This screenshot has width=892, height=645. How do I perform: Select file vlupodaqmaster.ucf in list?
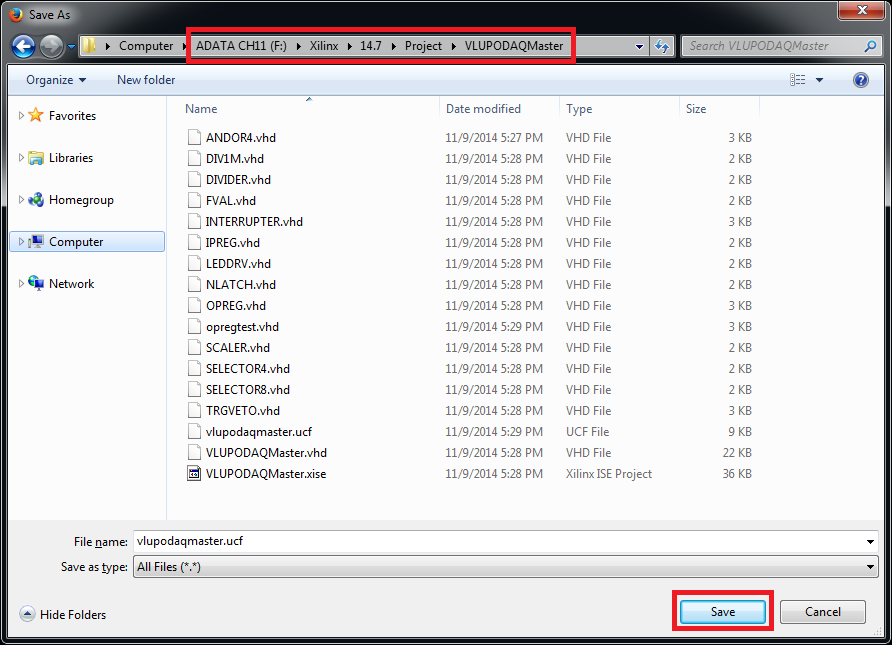tap(258, 432)
